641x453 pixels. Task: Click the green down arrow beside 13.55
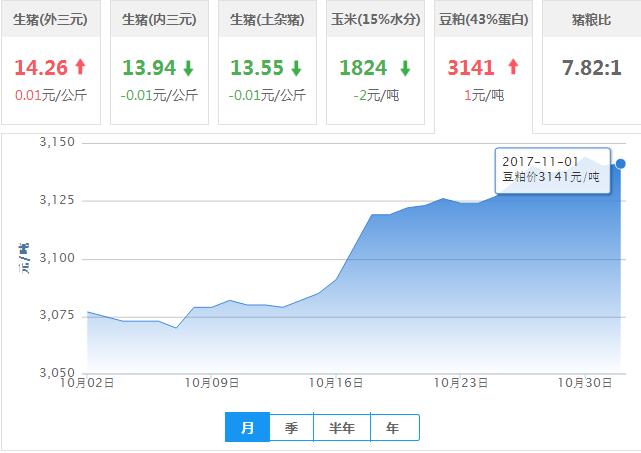point(296,68)
